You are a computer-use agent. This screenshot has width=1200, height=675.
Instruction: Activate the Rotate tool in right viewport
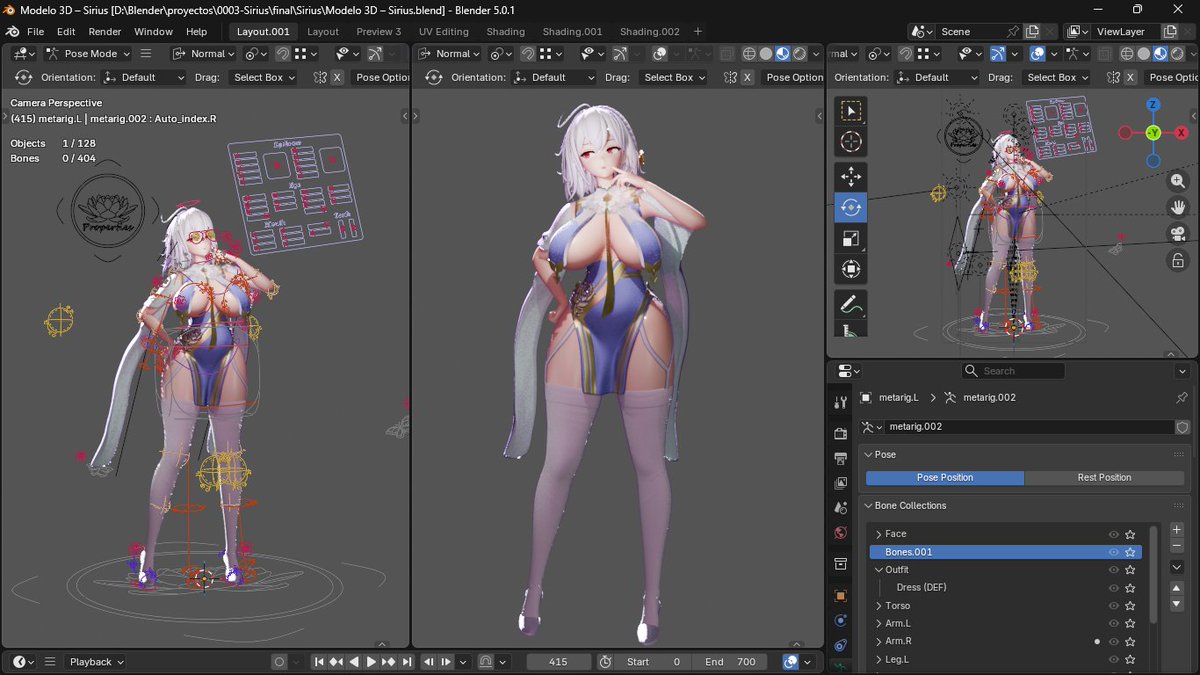[x=851, y=207]
